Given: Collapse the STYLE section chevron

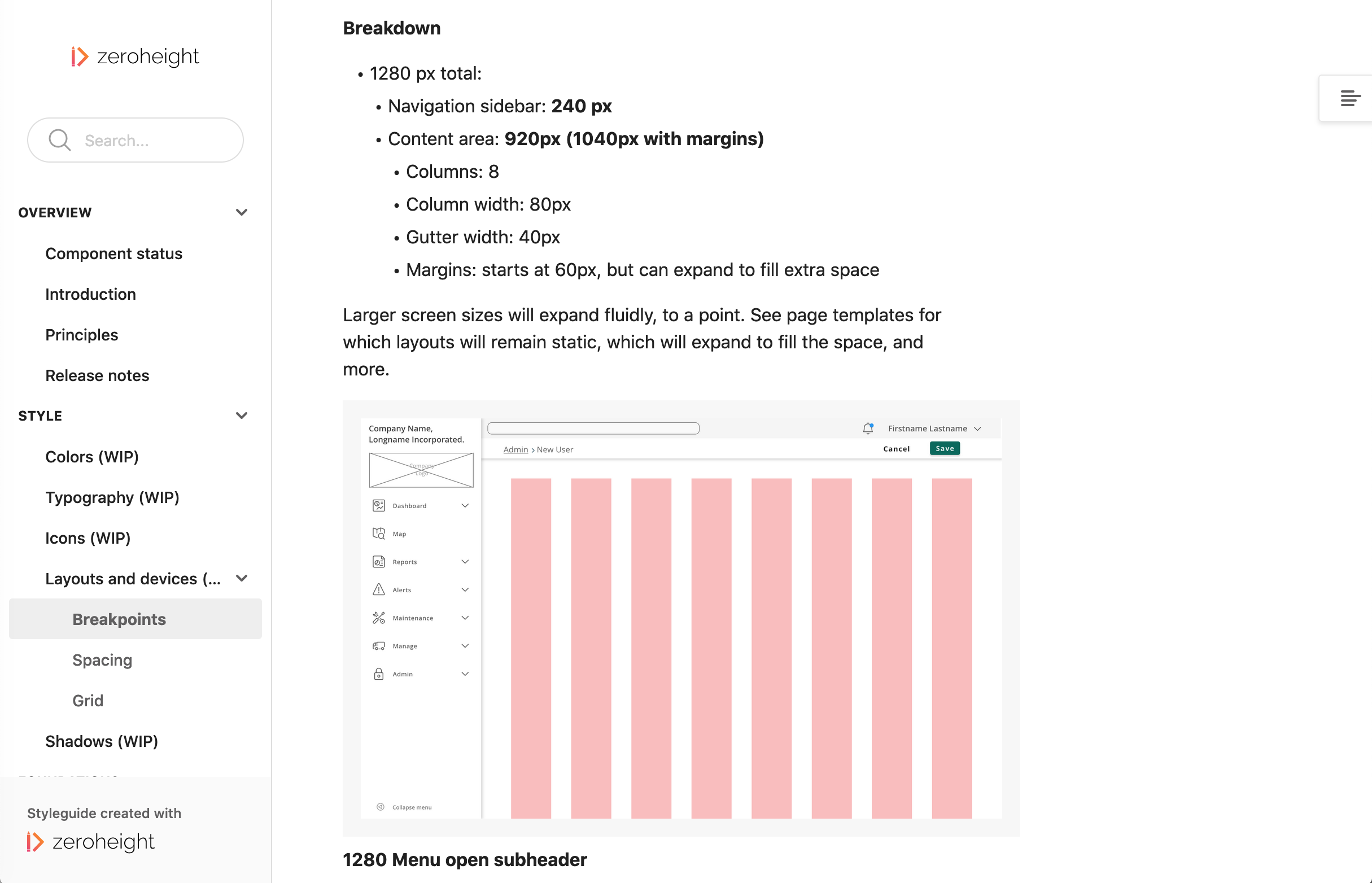Looking at the screenshot, I should click(x=242, y=416).
